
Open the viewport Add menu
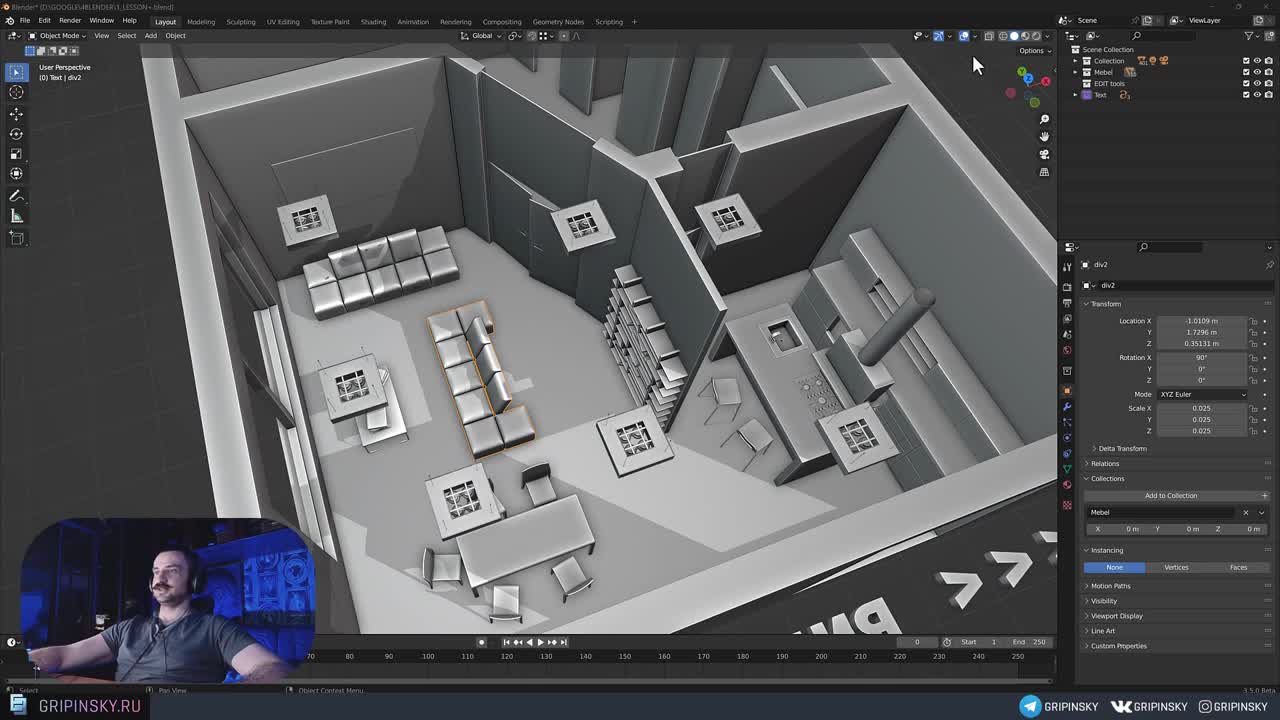pyautogui.click(x=150, y=36)
